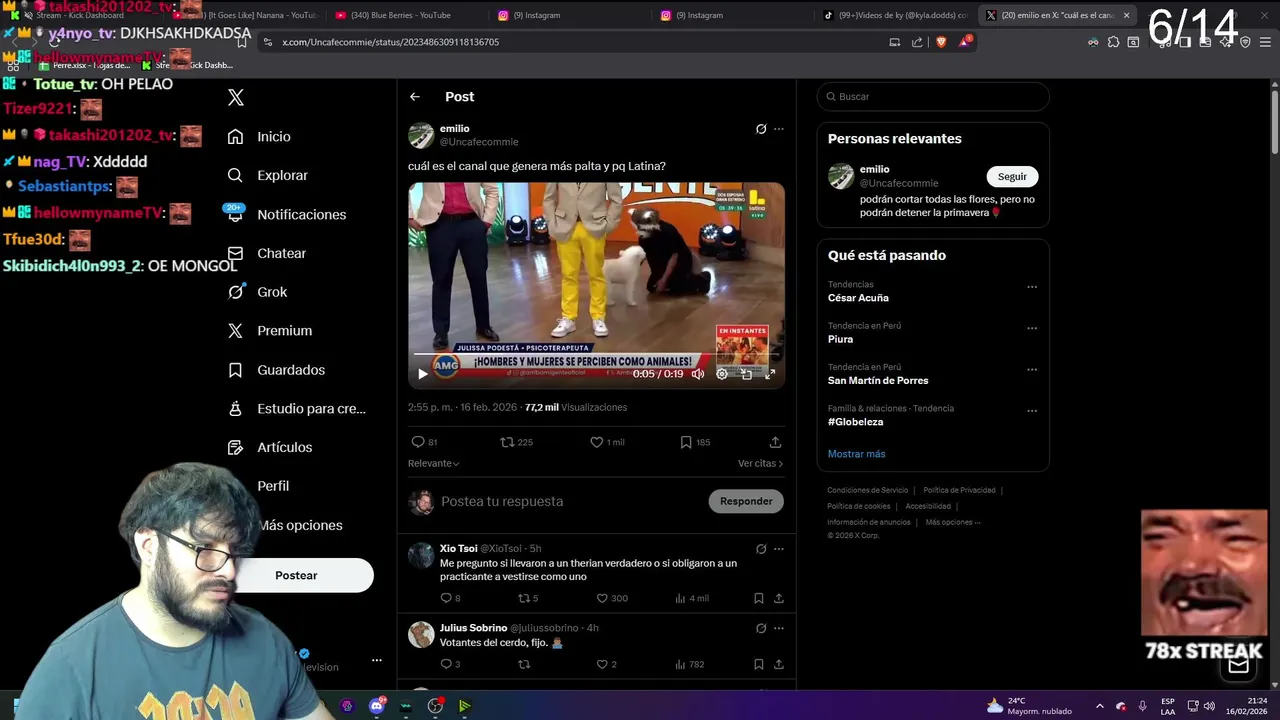Mute the video volume
Image resolution: width=1280 pixels, height=720 pixels.
pos(698,374)
